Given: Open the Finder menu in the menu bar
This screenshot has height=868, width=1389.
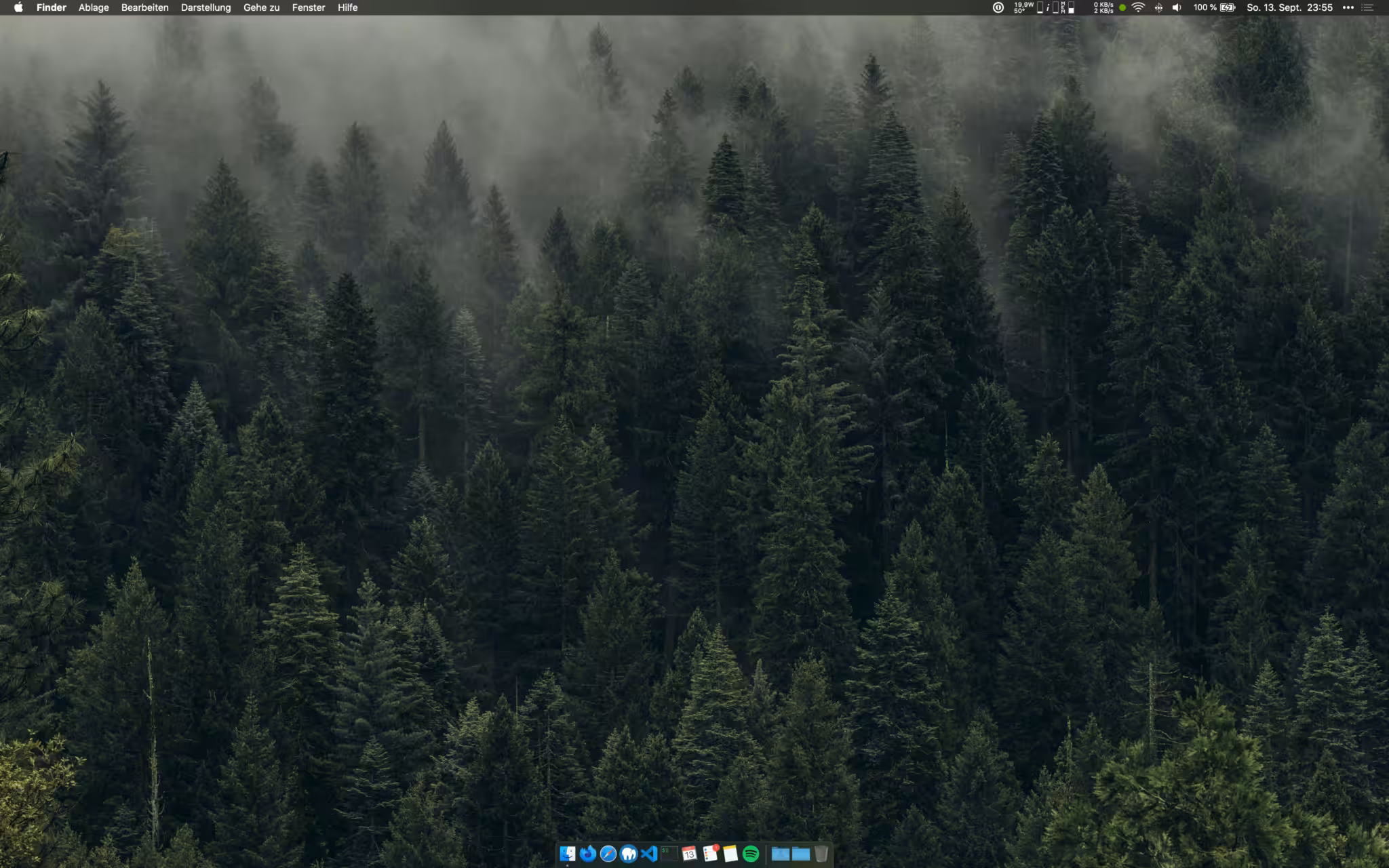Looking at the screenshot, I should tap(51, 7).
